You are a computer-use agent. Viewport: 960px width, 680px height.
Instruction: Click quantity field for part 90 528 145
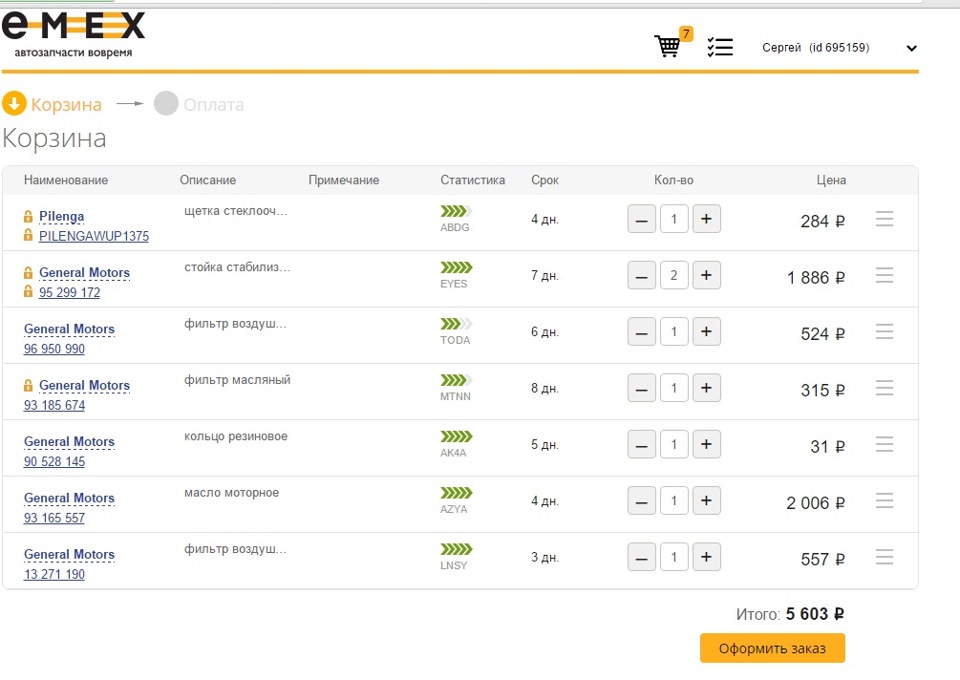[674, 445]
